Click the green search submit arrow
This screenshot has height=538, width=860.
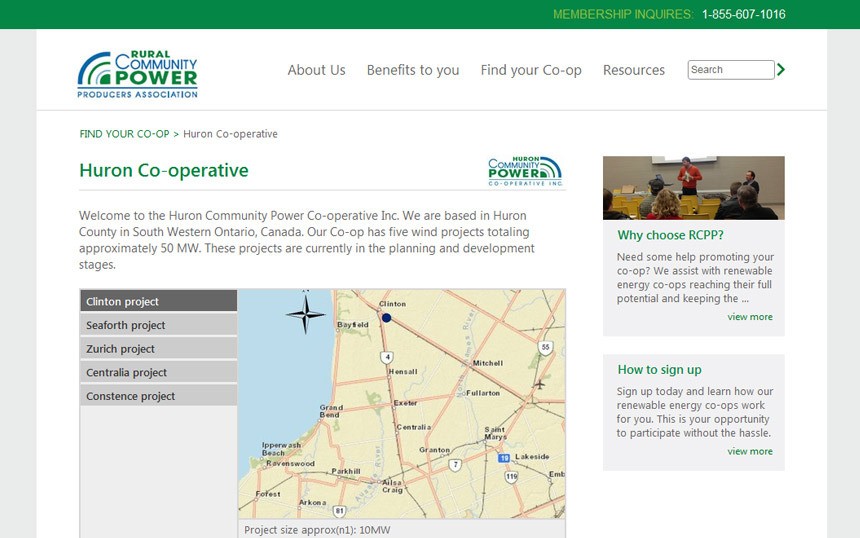pos(781,70)
